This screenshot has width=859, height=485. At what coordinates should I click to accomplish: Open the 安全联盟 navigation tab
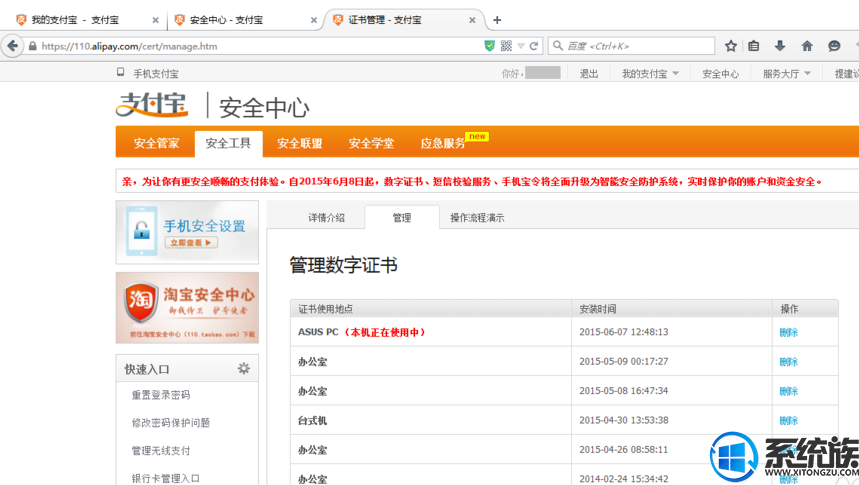[x=300, y=144]
